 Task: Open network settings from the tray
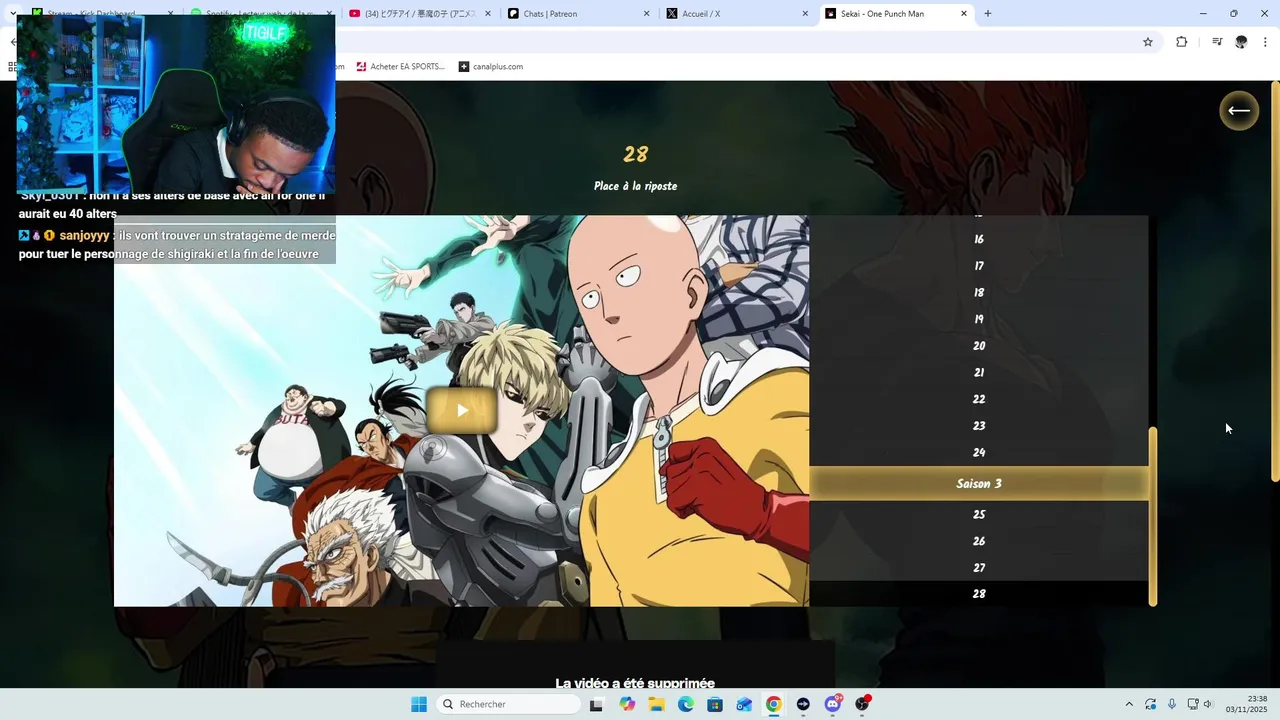click(x=1193, y=704)
